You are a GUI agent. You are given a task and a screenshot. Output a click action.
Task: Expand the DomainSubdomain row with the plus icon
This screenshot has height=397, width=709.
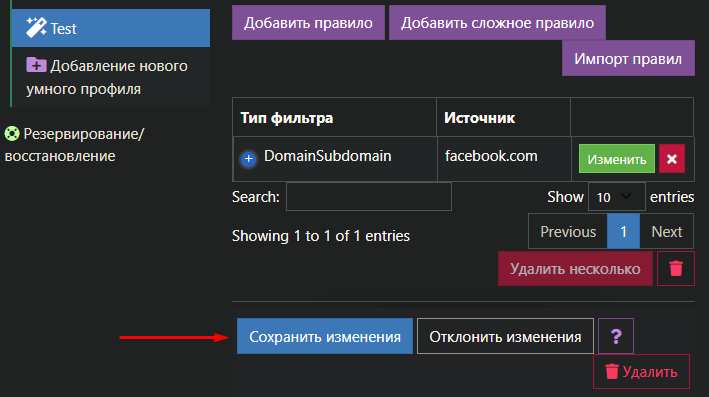coord(248,159)
